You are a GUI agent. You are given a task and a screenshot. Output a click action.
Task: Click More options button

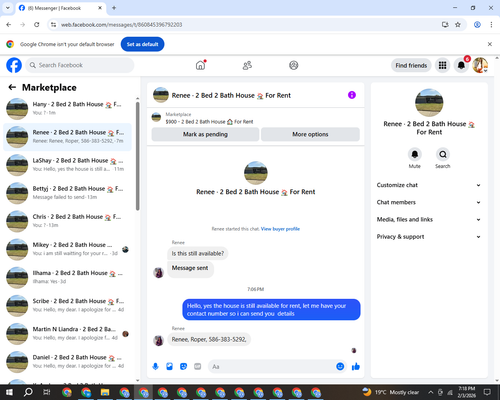coord(310,134)
